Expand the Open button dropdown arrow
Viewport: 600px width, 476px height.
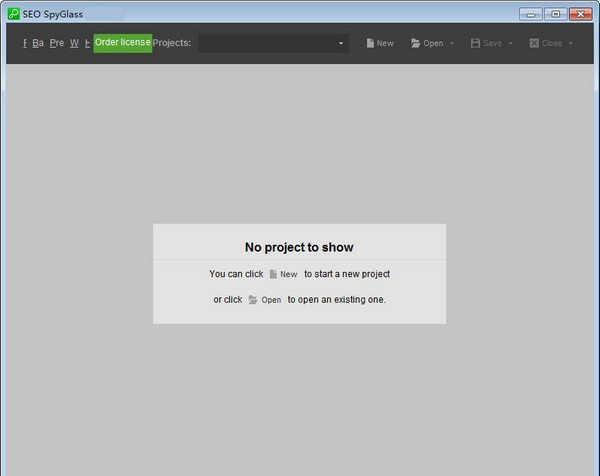[x=452, y=44]
